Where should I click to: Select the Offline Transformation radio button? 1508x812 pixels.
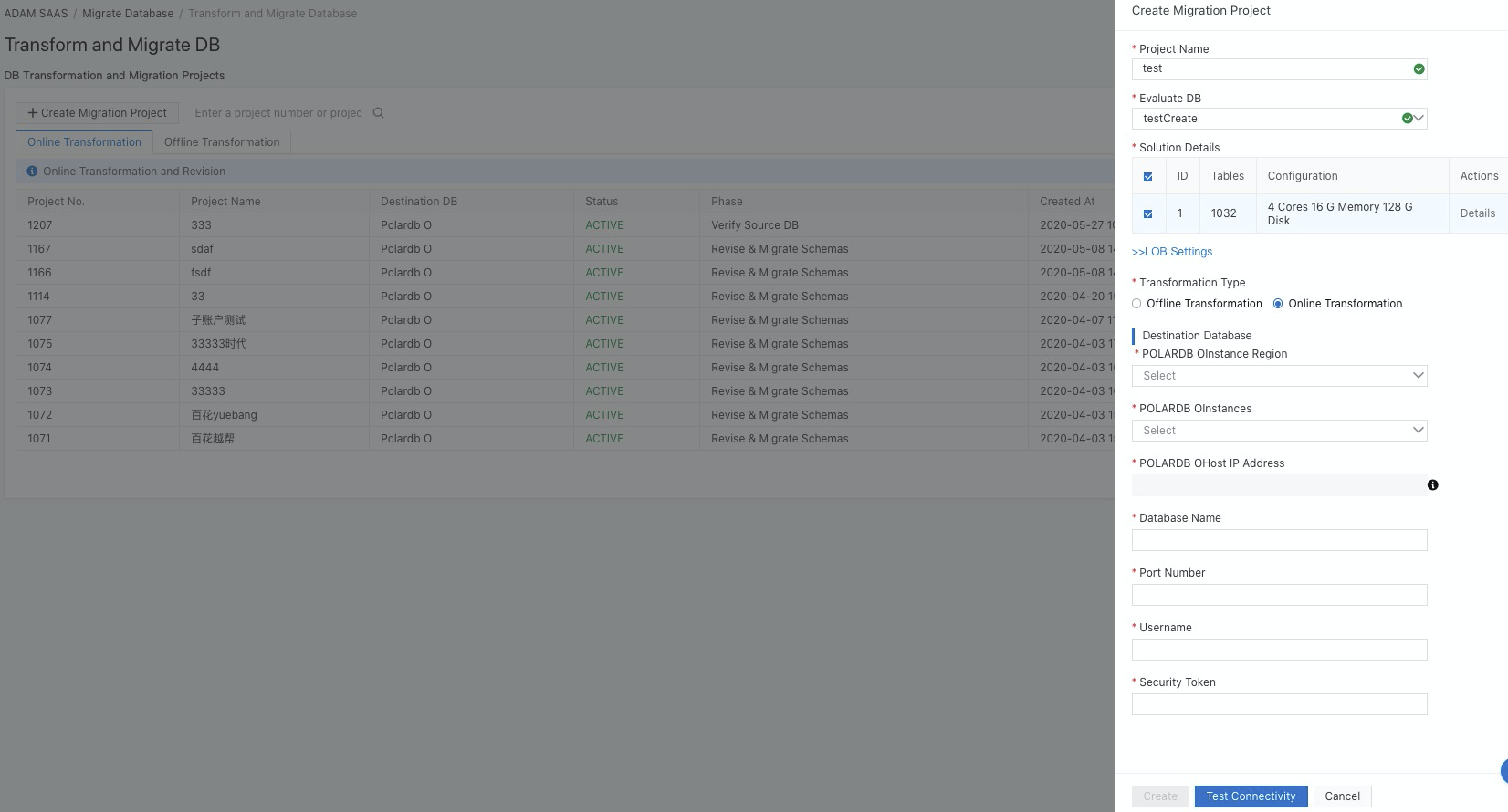(1136, 304)
